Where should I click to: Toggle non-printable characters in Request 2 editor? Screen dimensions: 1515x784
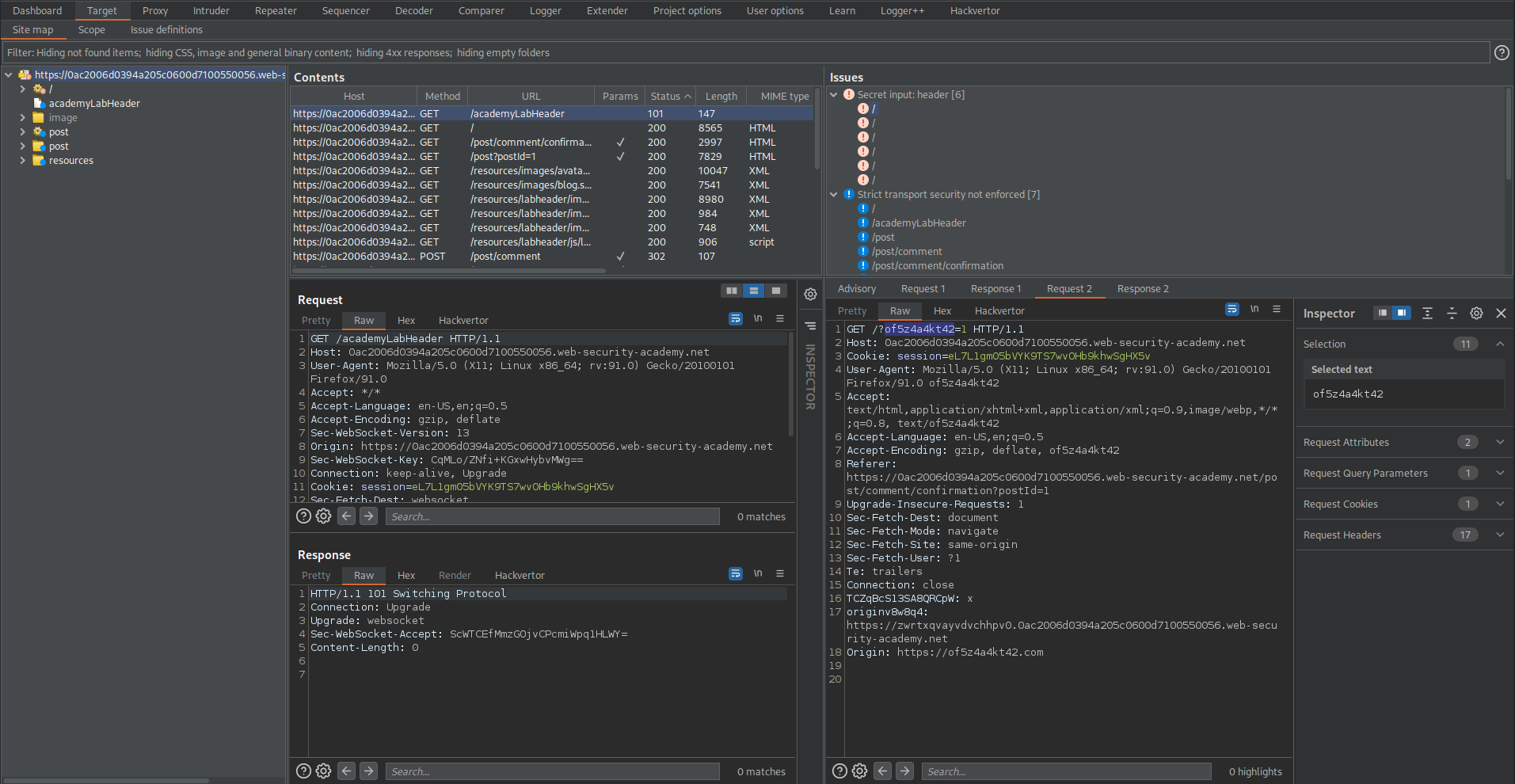1254,309
